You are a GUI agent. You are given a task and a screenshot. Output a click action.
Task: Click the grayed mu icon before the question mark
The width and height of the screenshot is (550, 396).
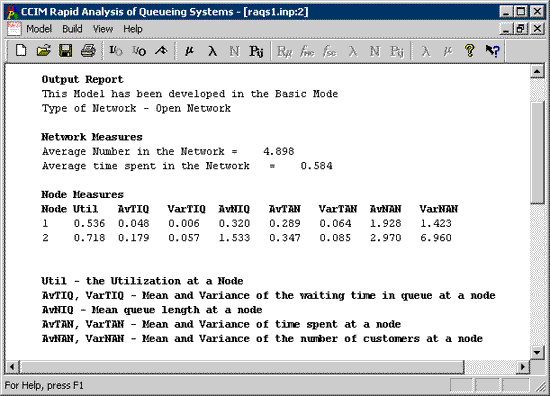[447, 52]
